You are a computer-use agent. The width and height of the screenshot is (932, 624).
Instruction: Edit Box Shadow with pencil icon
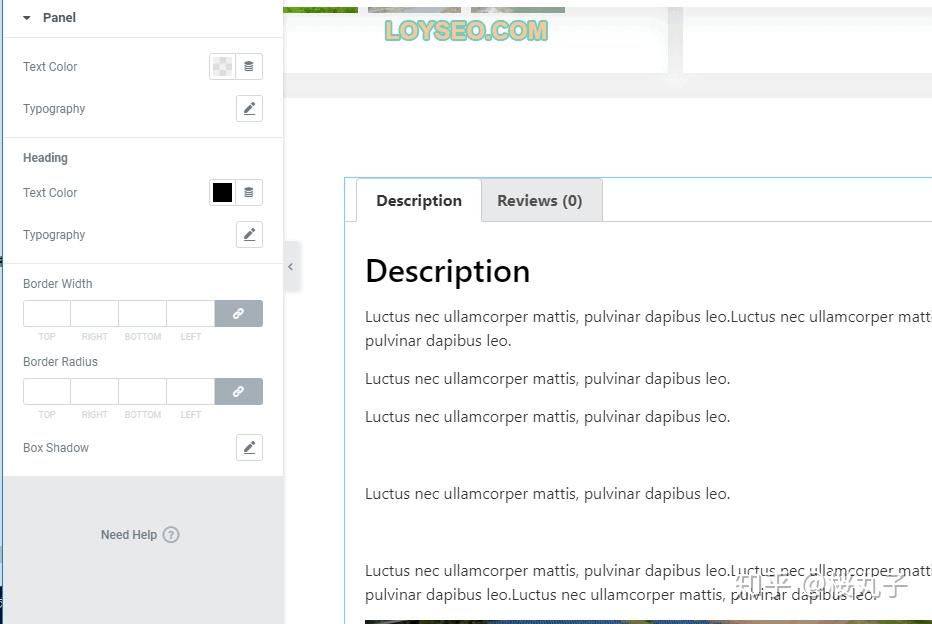tap(249, 447)
